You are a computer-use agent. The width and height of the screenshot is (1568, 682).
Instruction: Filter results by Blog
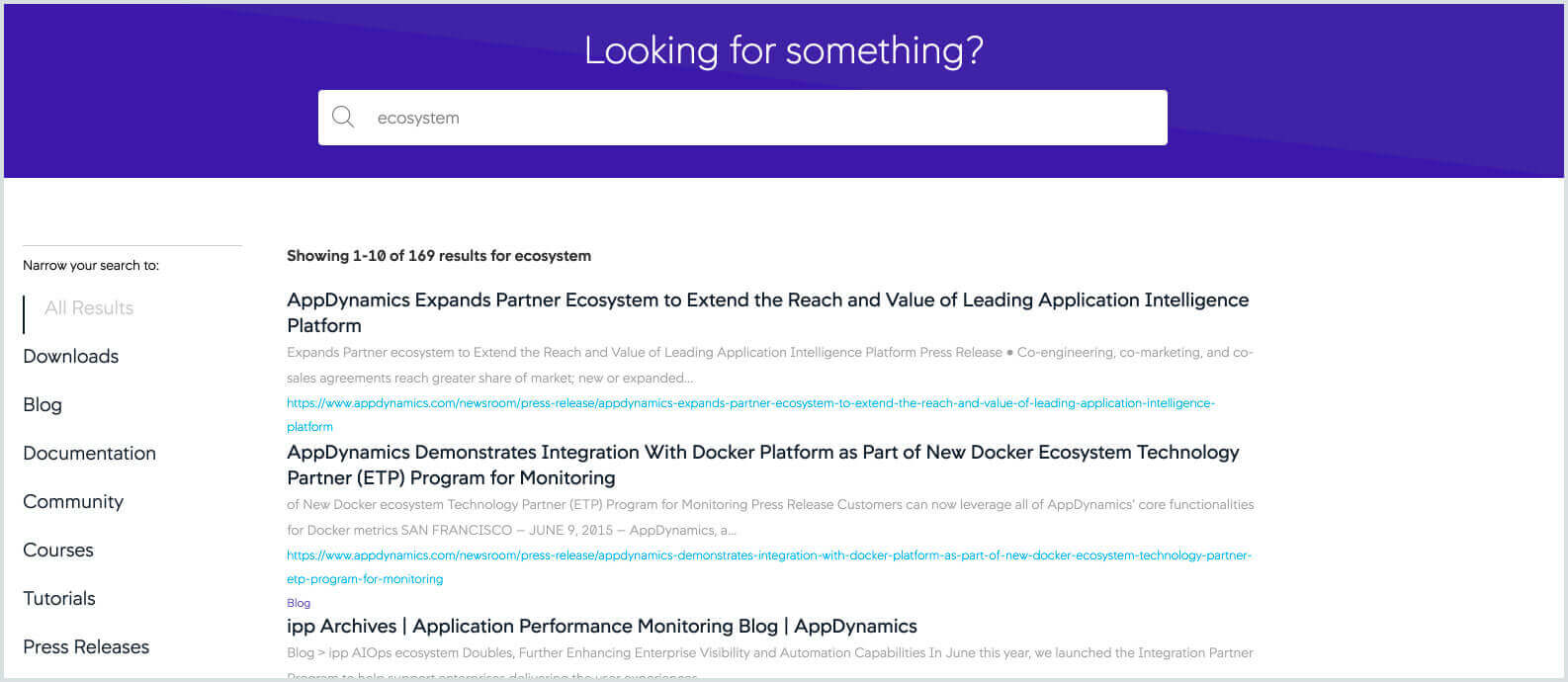pos(42,404)
